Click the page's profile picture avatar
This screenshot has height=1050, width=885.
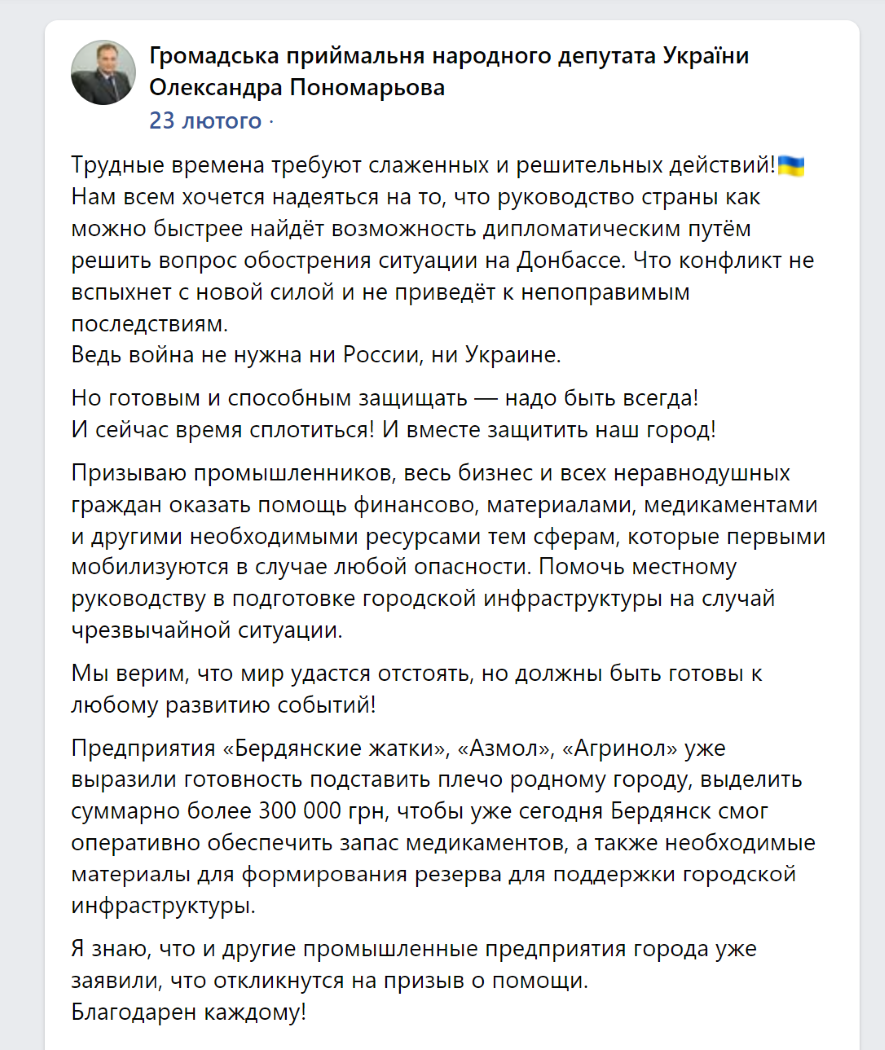click(104, 73)
